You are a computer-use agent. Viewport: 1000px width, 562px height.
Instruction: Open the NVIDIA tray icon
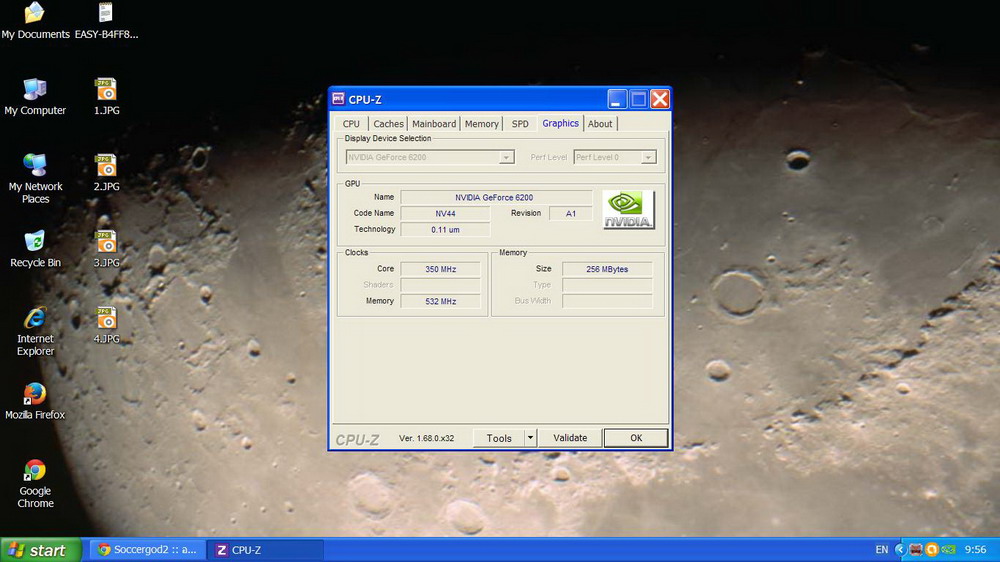pos(948,549)
